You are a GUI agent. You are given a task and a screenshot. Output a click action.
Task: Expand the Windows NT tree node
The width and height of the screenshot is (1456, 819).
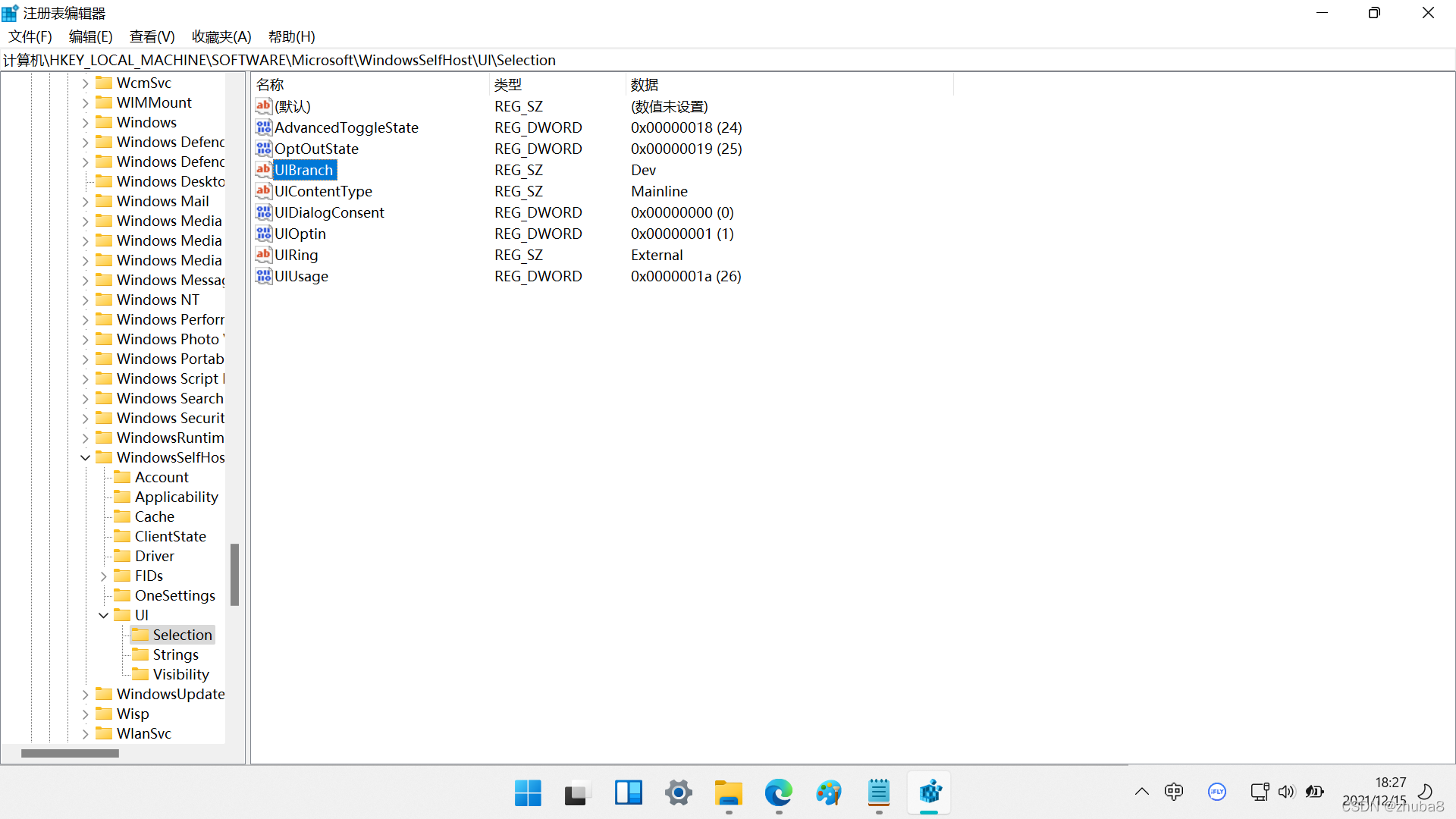click(x=85, y=300)
